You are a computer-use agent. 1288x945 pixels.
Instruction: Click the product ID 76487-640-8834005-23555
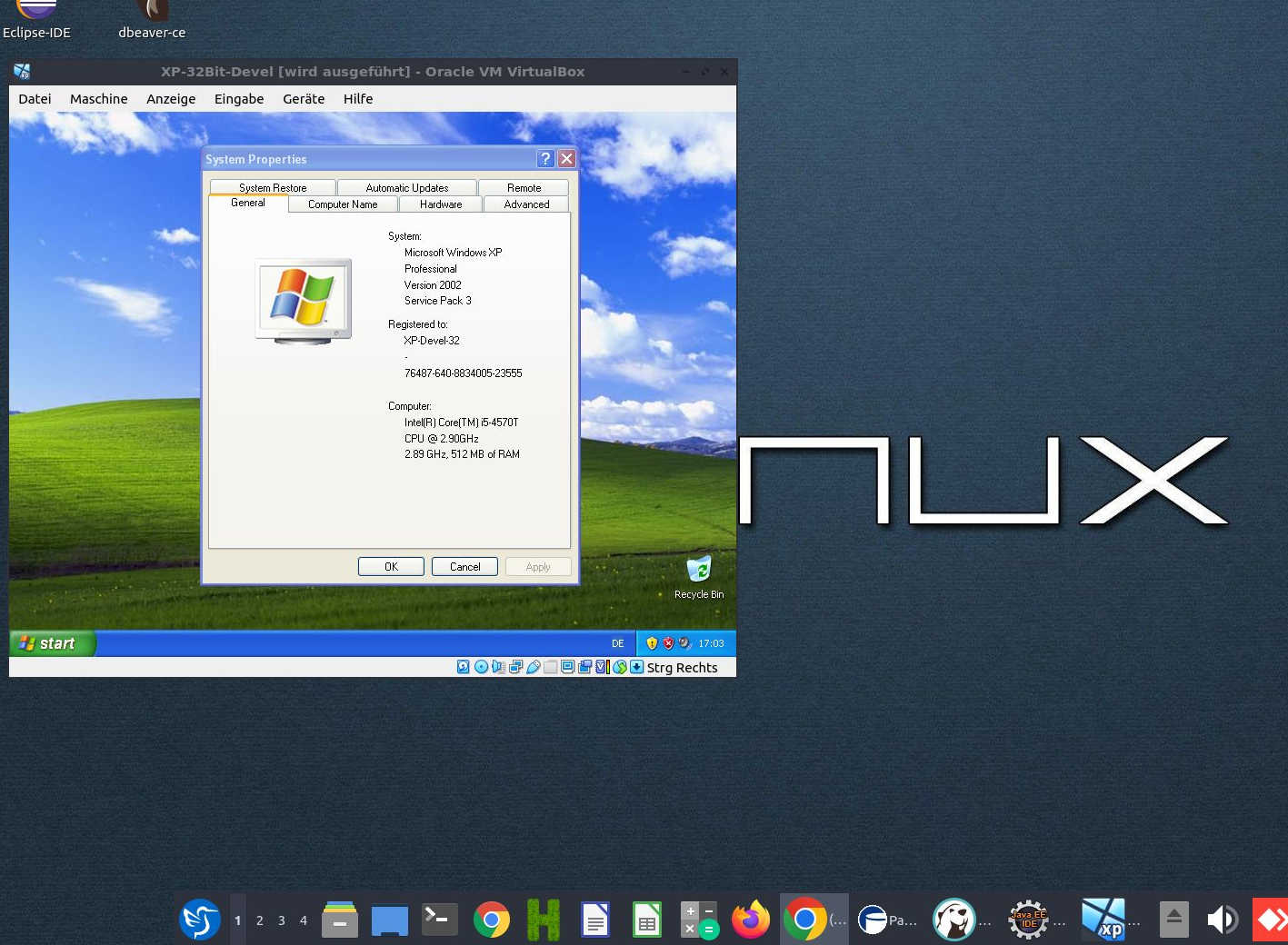463,373
